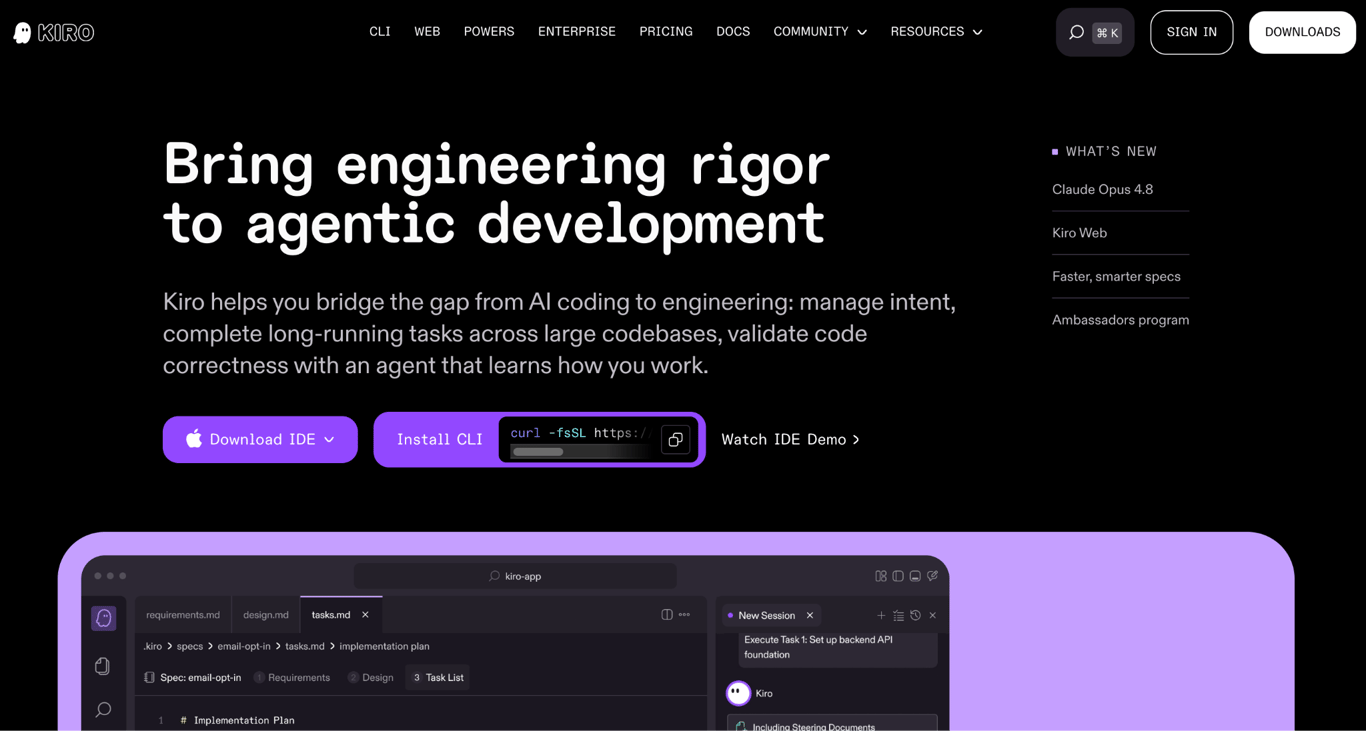Open the Docs page
Image resolution: width=1366 pixels, height=731 pixels.
[733, 32]
